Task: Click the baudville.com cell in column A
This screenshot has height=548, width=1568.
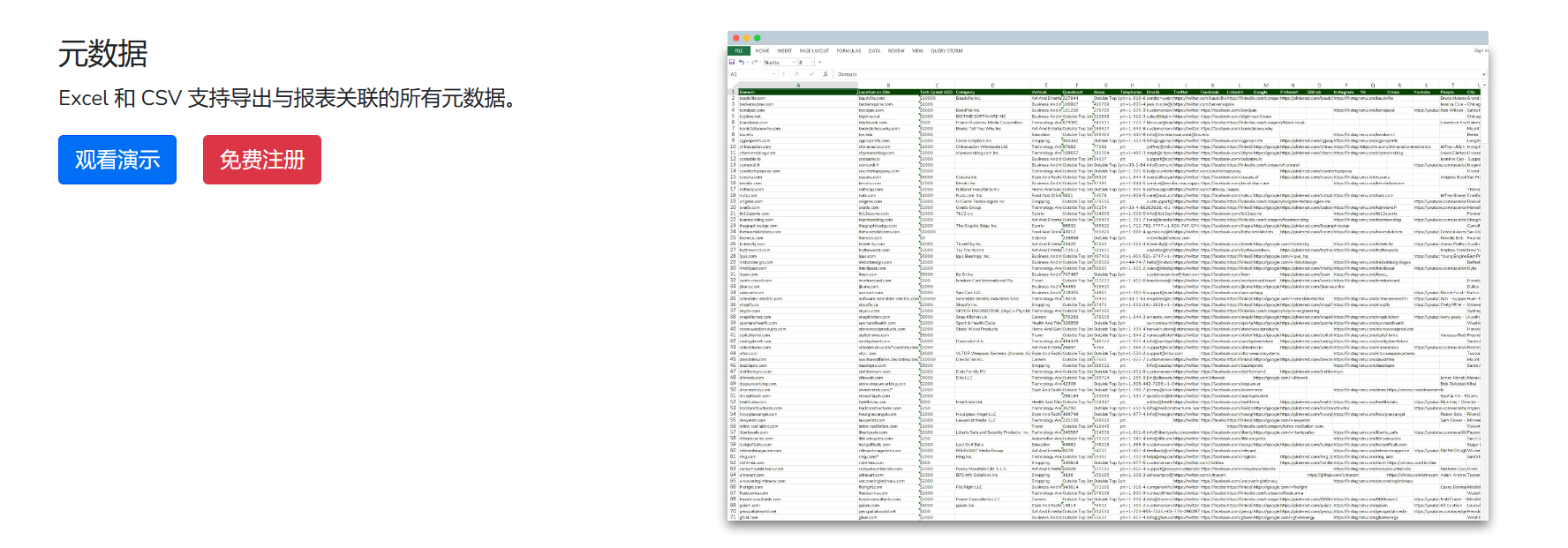Action: pyautogui.click(x=798, y=98)
